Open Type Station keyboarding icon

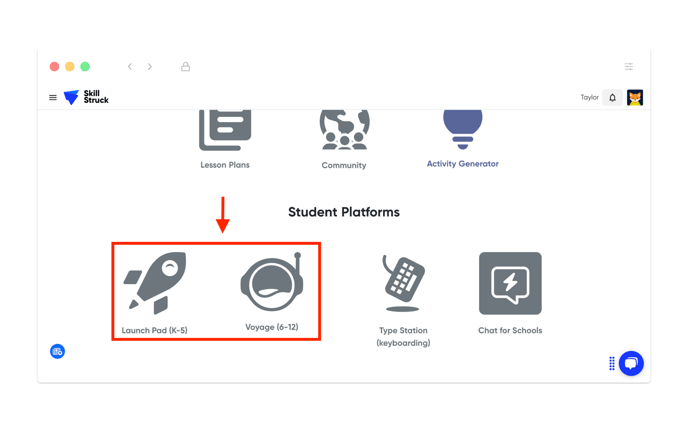coord(403,283)
